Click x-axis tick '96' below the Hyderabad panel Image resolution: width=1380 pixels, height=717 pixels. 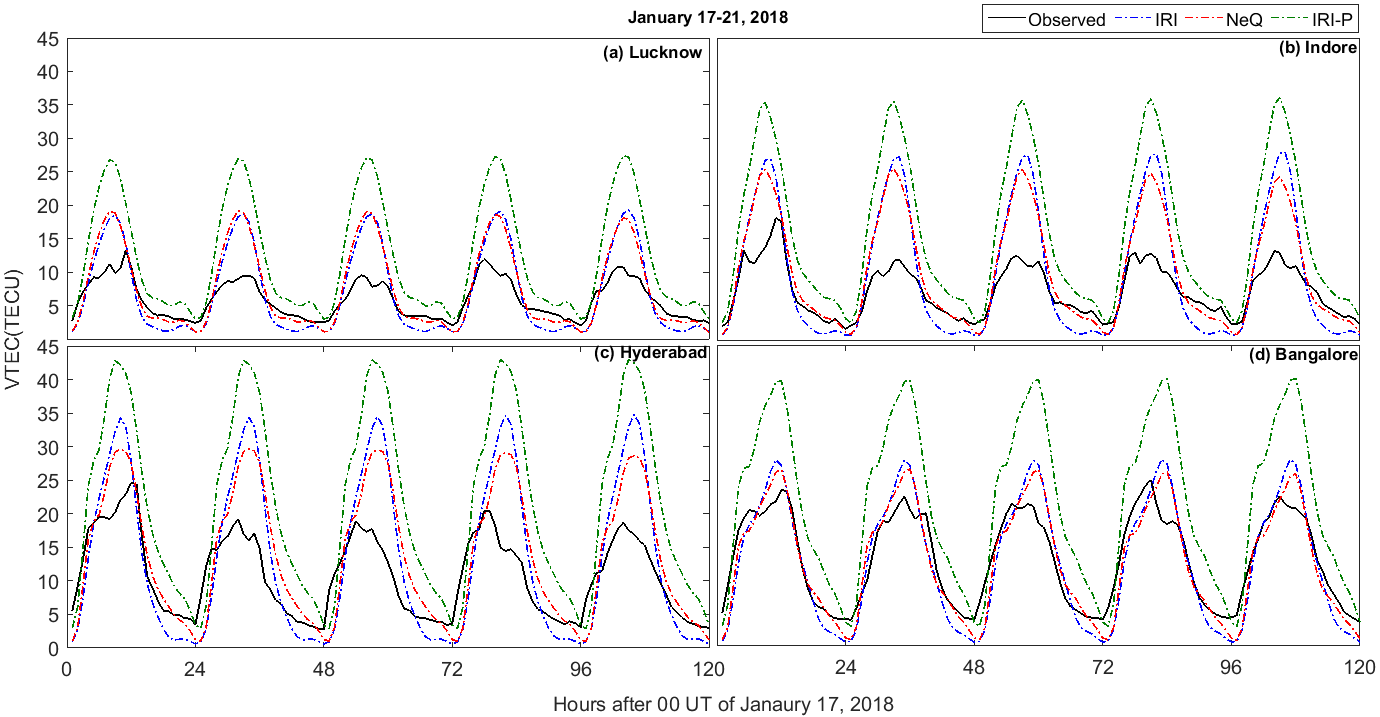pyautogui.click(x=581, y=667)
